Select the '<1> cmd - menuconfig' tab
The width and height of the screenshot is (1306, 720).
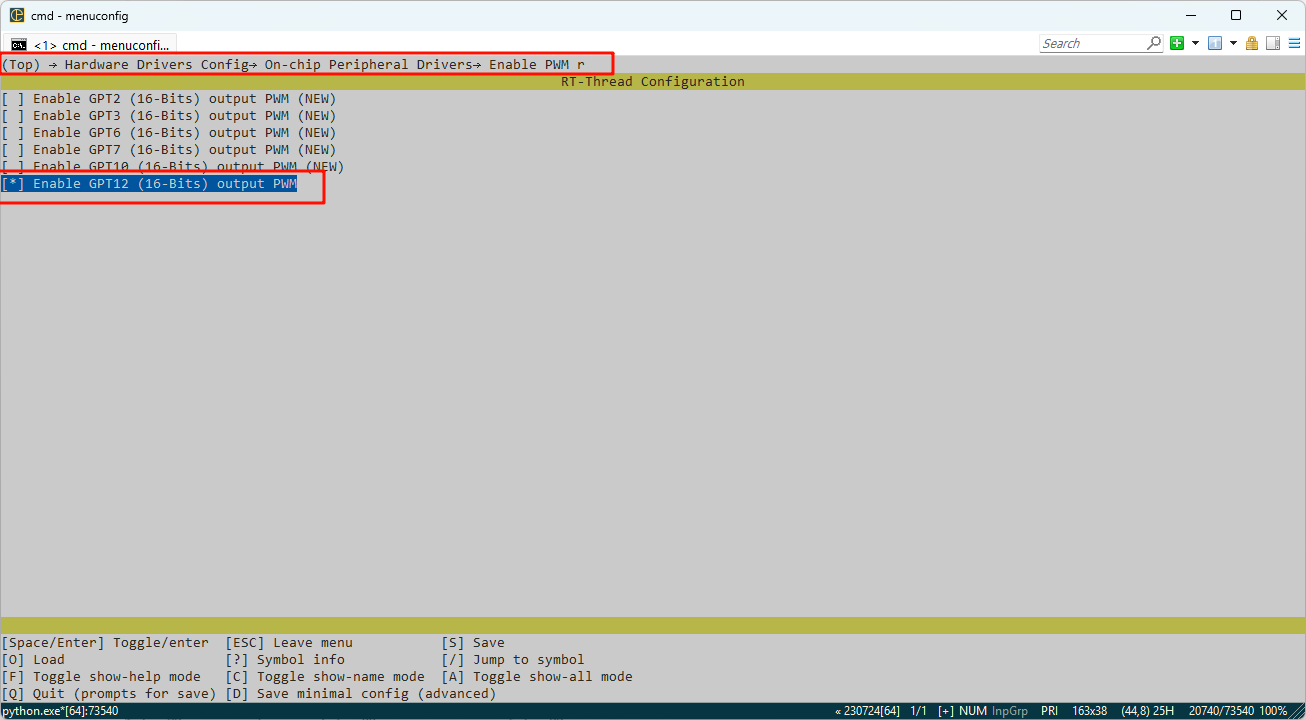coord(90,44)
